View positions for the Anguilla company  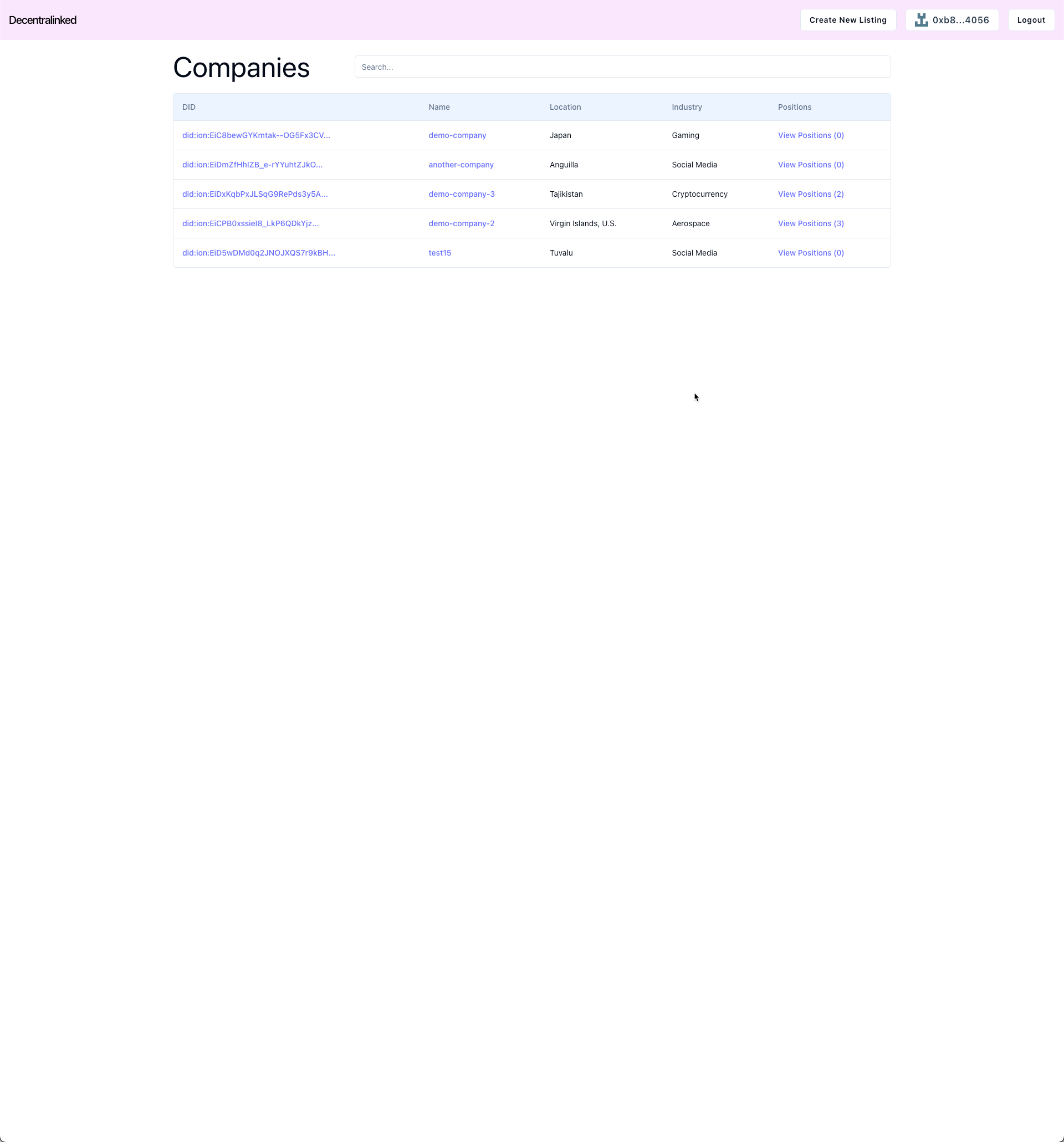pos(810,165)
